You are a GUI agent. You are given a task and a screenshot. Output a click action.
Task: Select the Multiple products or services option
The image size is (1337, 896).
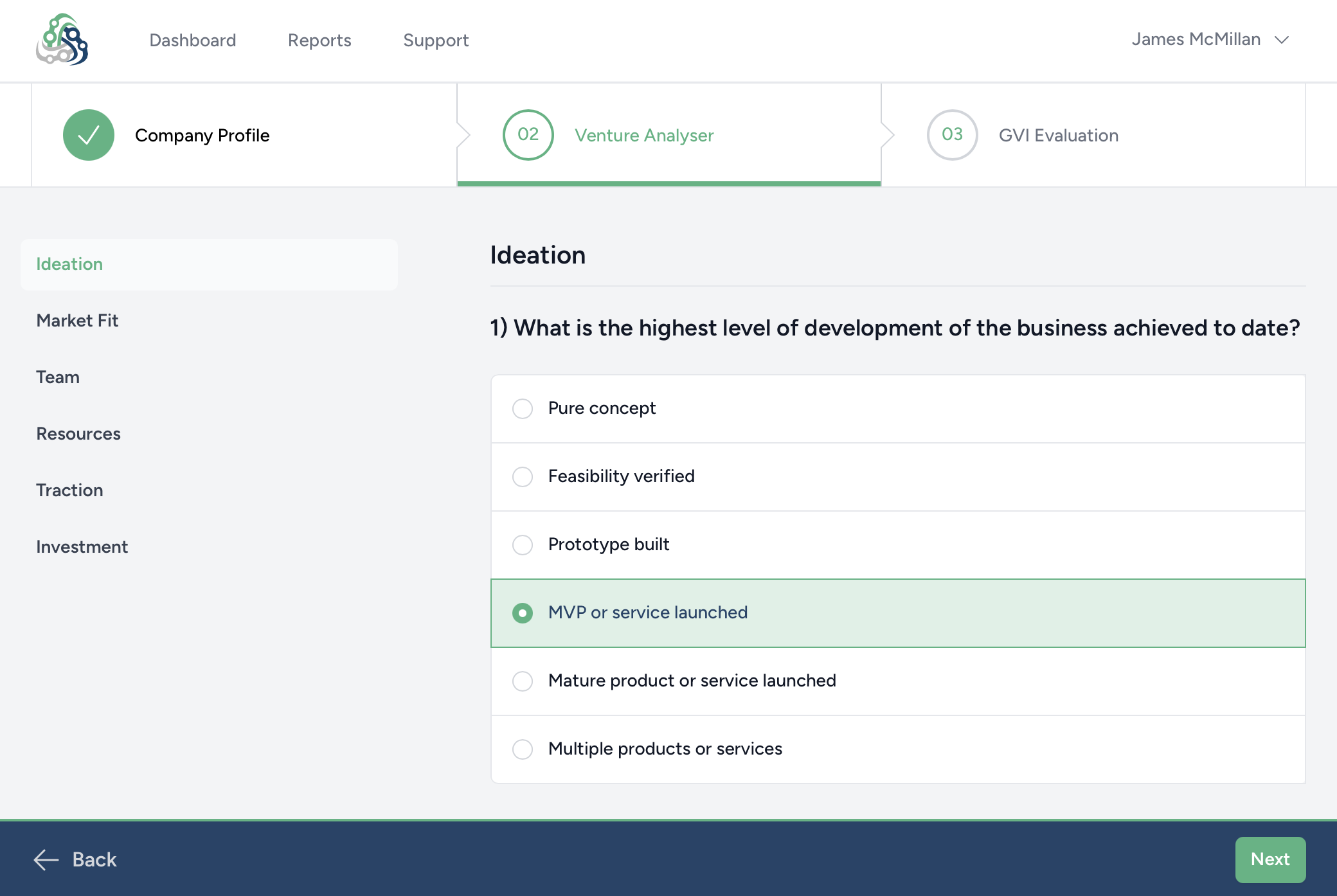point(523,749)
